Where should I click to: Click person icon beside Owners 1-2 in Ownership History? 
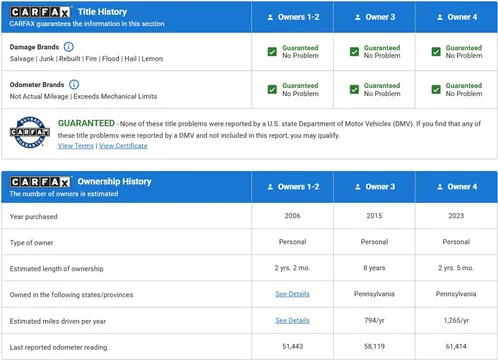[270, 187]
